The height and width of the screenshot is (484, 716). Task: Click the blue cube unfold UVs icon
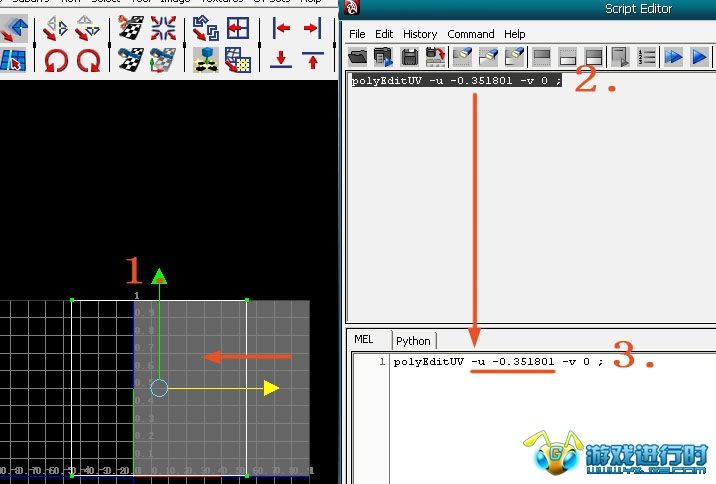[205, 60]
